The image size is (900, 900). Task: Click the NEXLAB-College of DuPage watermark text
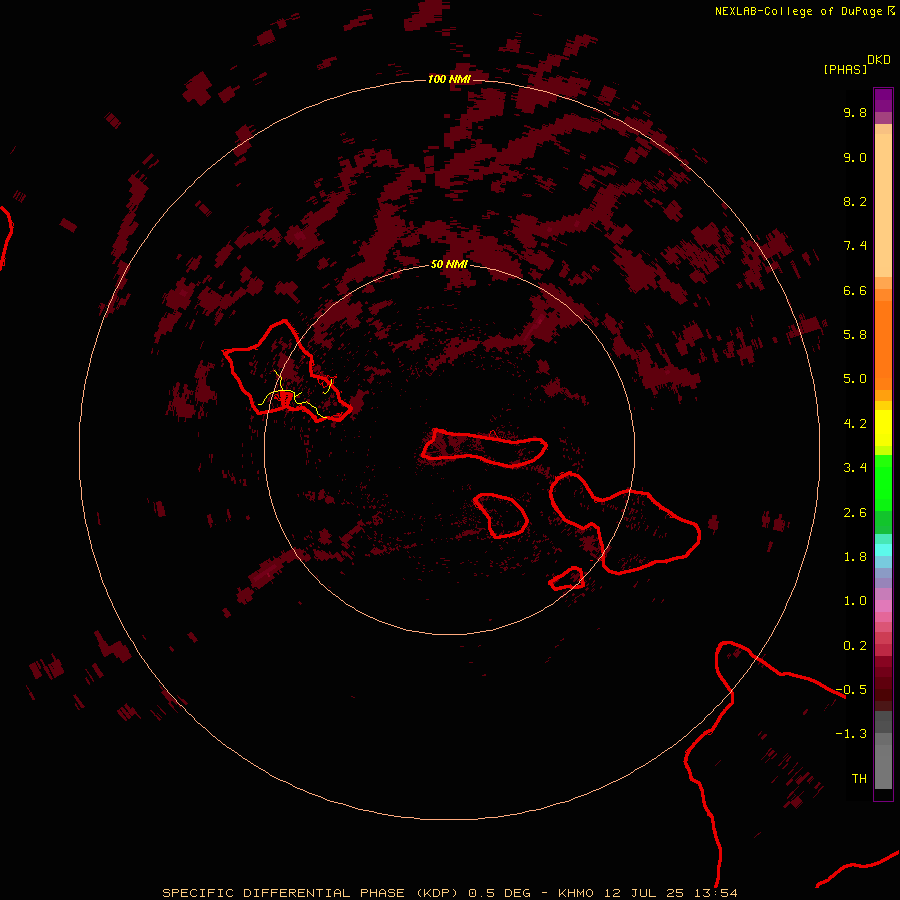click(799, 11)
